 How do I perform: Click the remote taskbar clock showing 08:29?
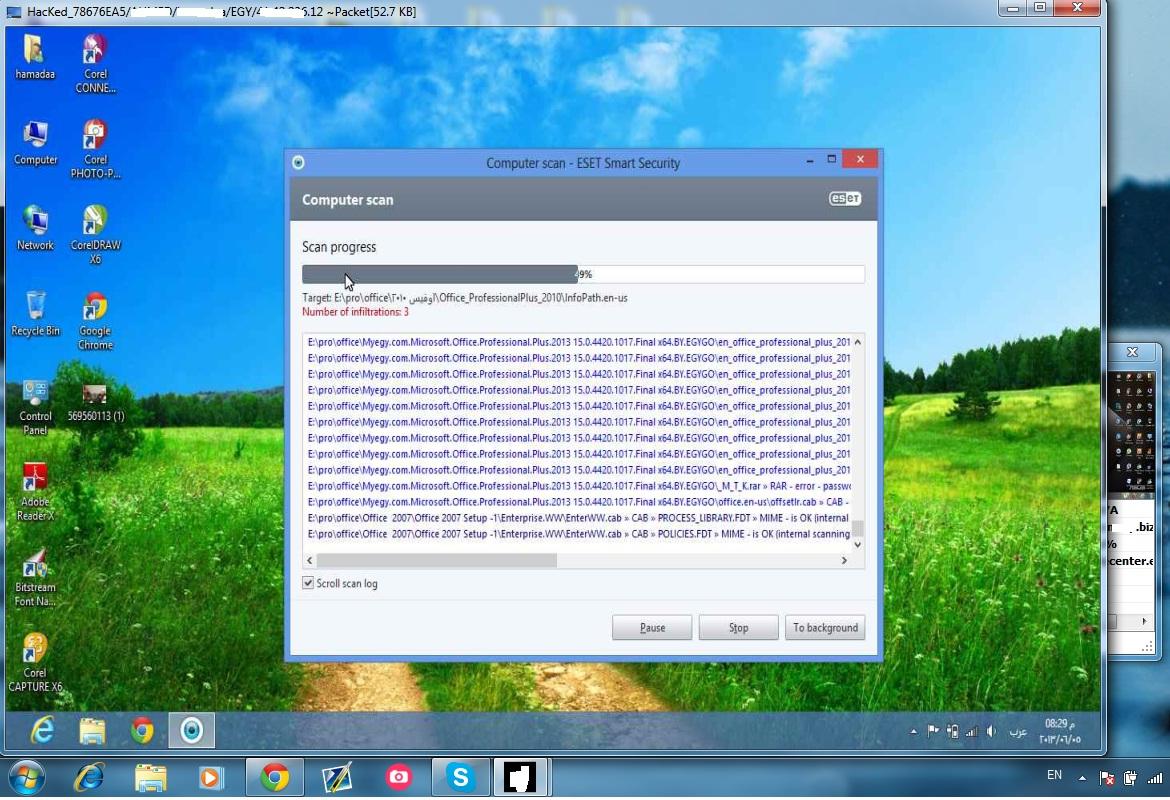(x=1060, y=731)
